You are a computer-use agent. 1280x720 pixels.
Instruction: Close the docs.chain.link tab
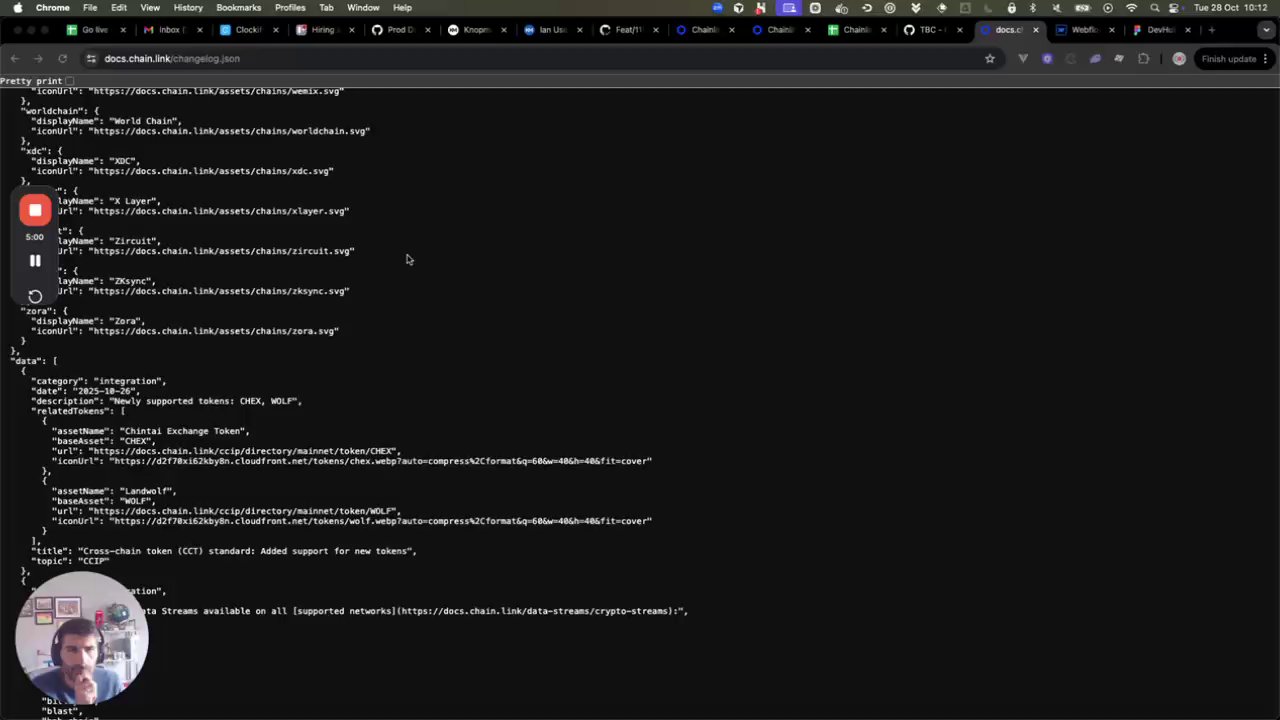(1036, 29)
